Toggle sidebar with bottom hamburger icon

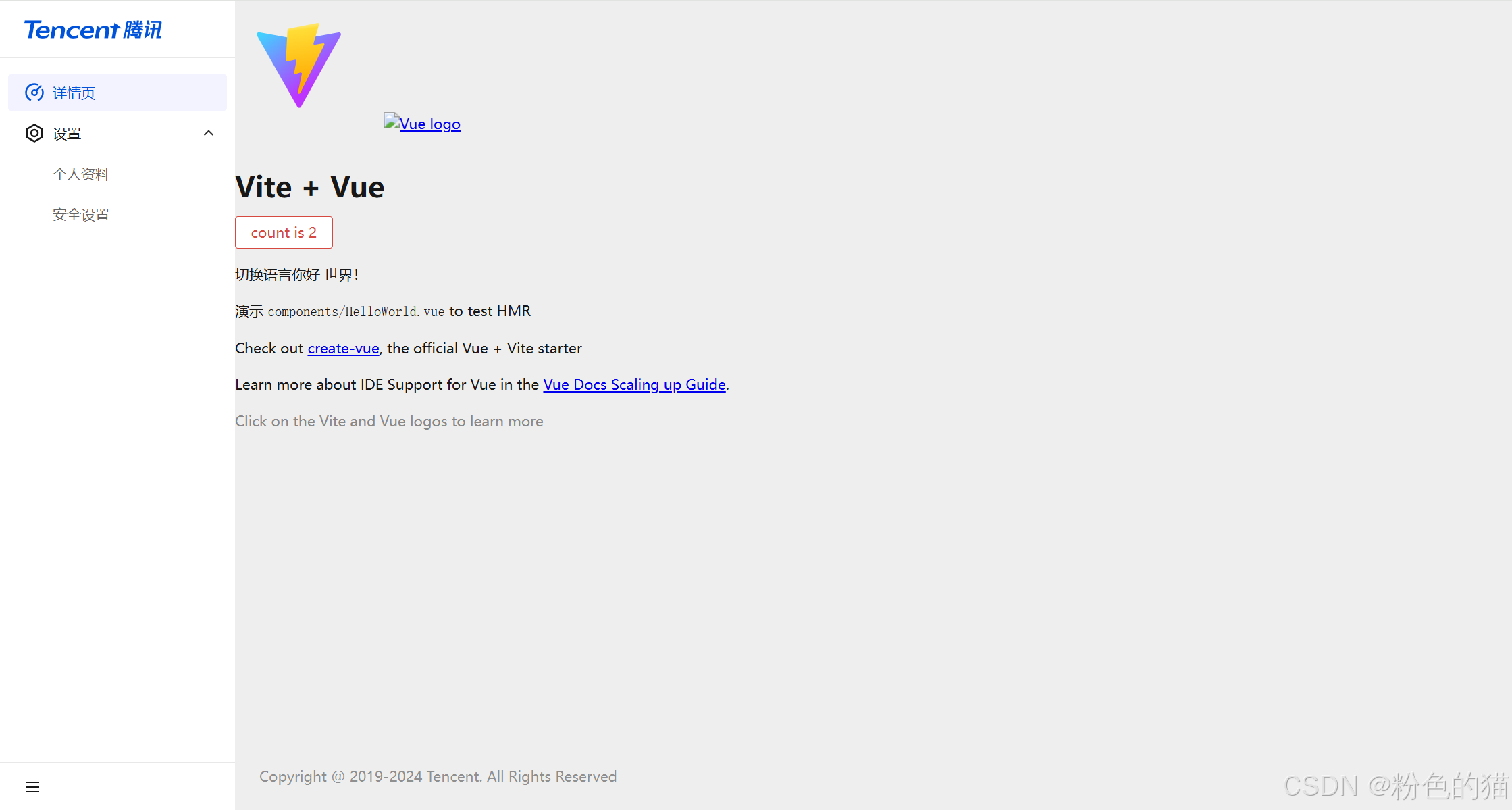[32, 787]
